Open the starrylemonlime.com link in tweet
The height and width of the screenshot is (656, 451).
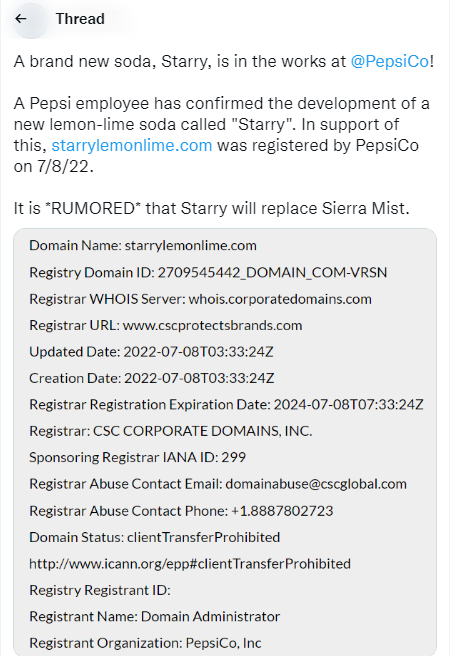coord(132,146)
